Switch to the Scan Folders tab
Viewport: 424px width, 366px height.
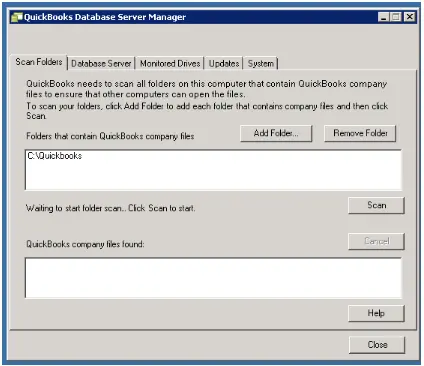pyautogui.click(x=39, y=62)
